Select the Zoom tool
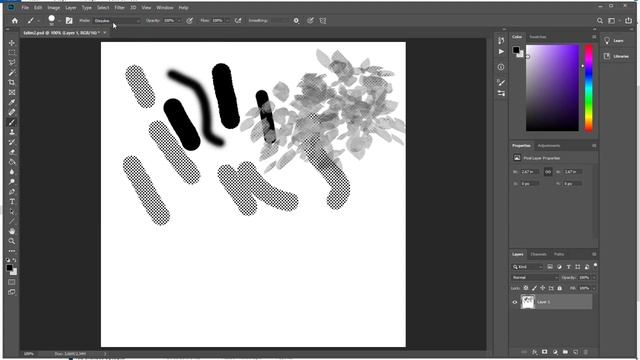 click(12, 241)
